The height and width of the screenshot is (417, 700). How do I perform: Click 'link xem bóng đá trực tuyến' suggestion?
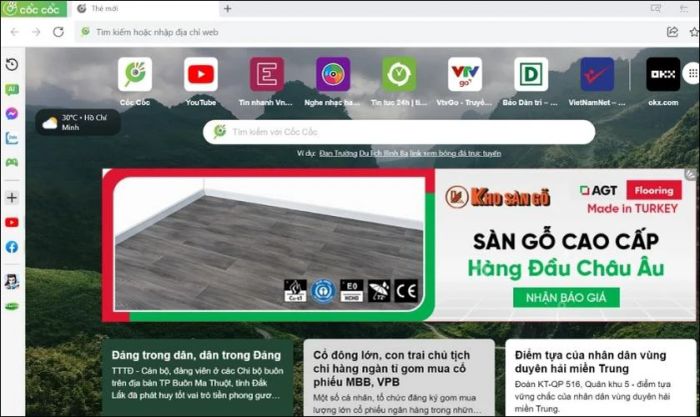pyautogui.click(x=455, y=154)
